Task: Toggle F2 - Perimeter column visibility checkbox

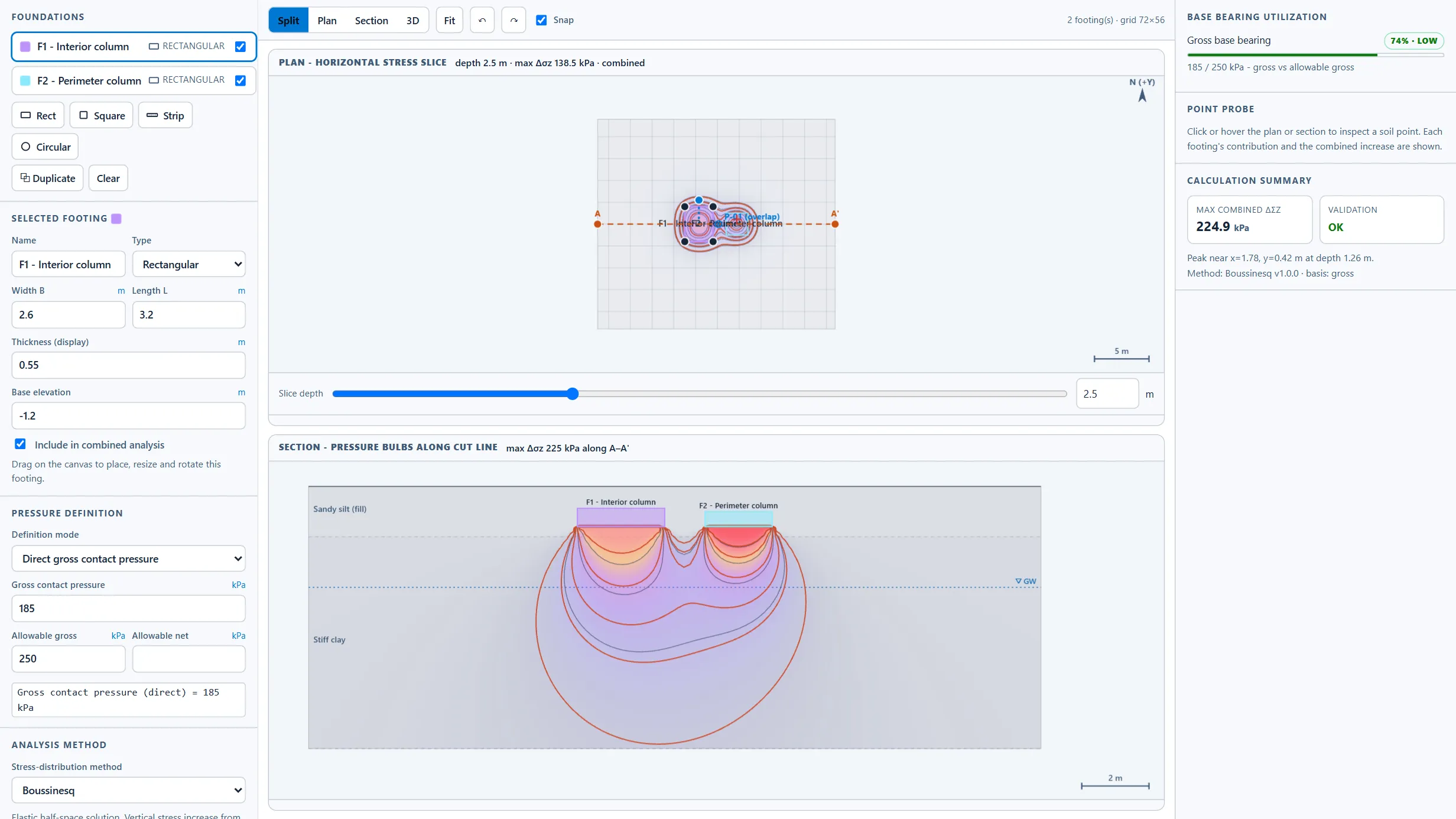Action: [240, 80]
